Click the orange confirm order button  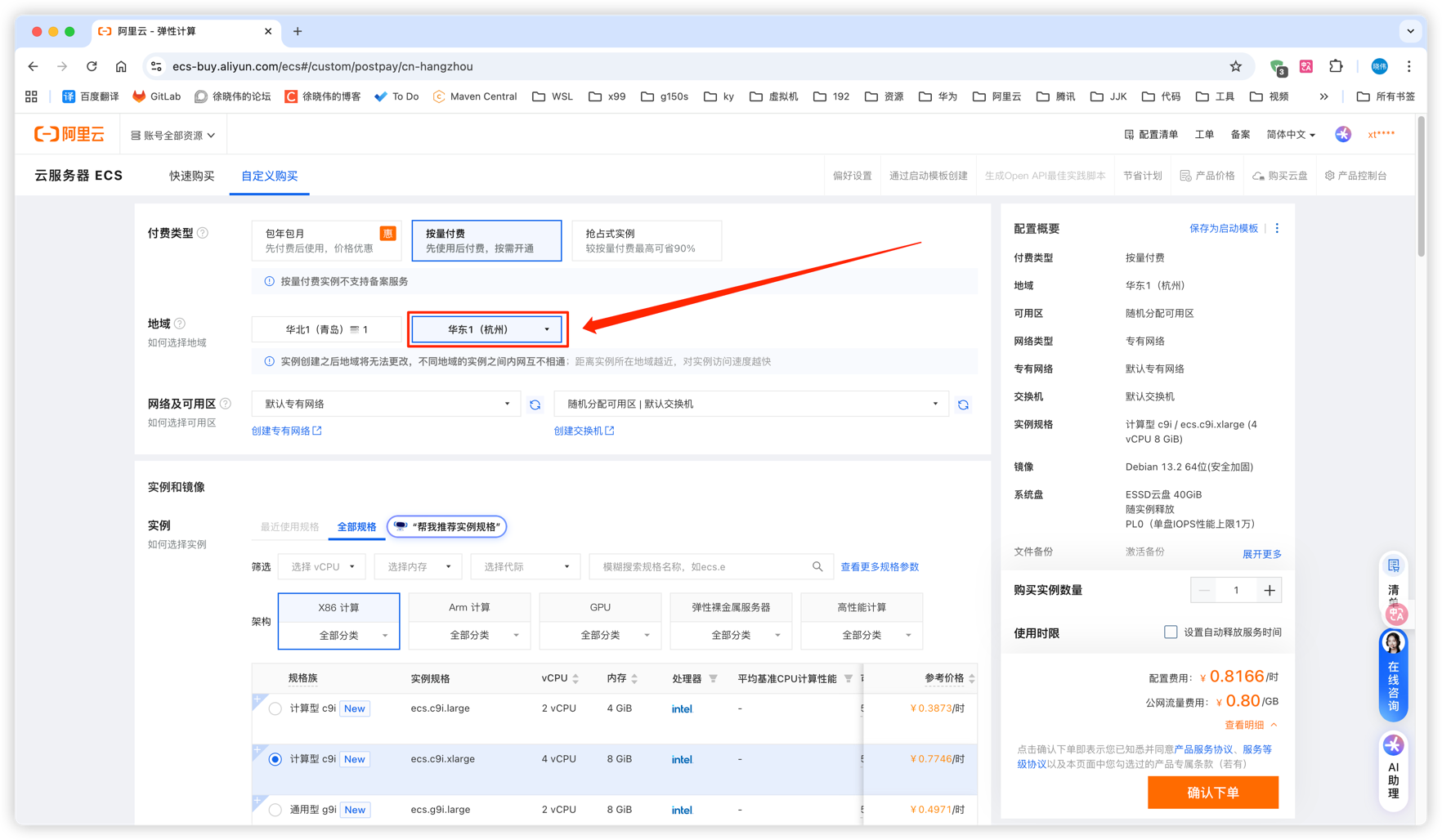pyautogui.click(x=1212, y=792)
